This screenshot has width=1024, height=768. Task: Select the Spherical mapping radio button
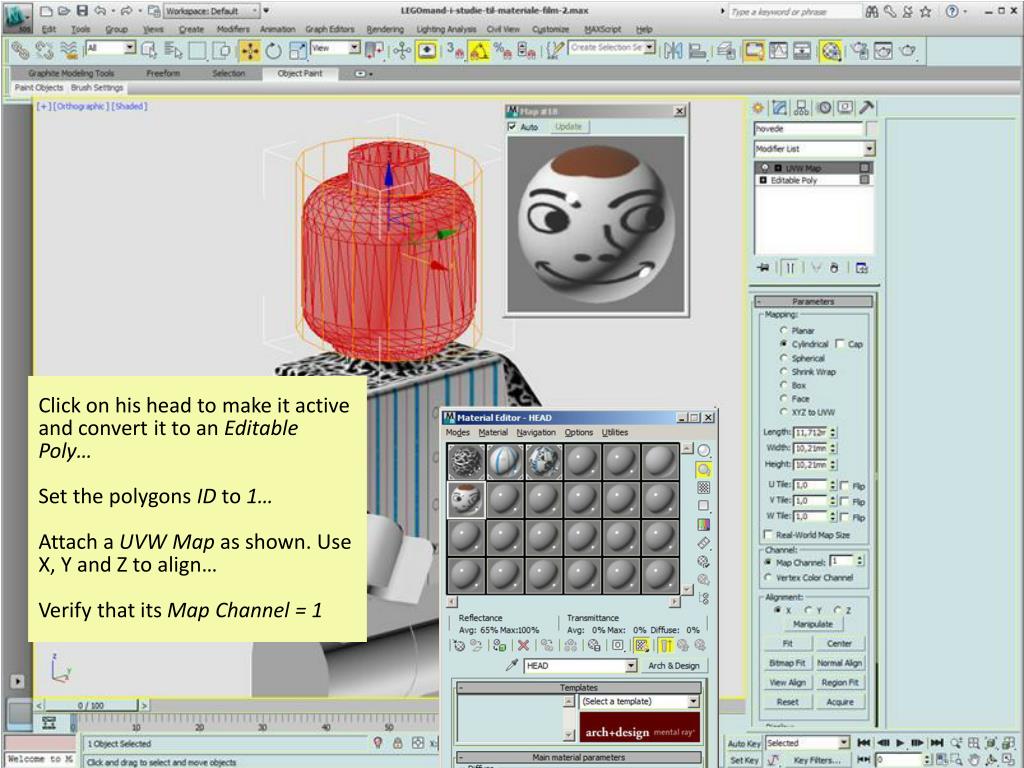pyautogui.click(x=784, y=358)
